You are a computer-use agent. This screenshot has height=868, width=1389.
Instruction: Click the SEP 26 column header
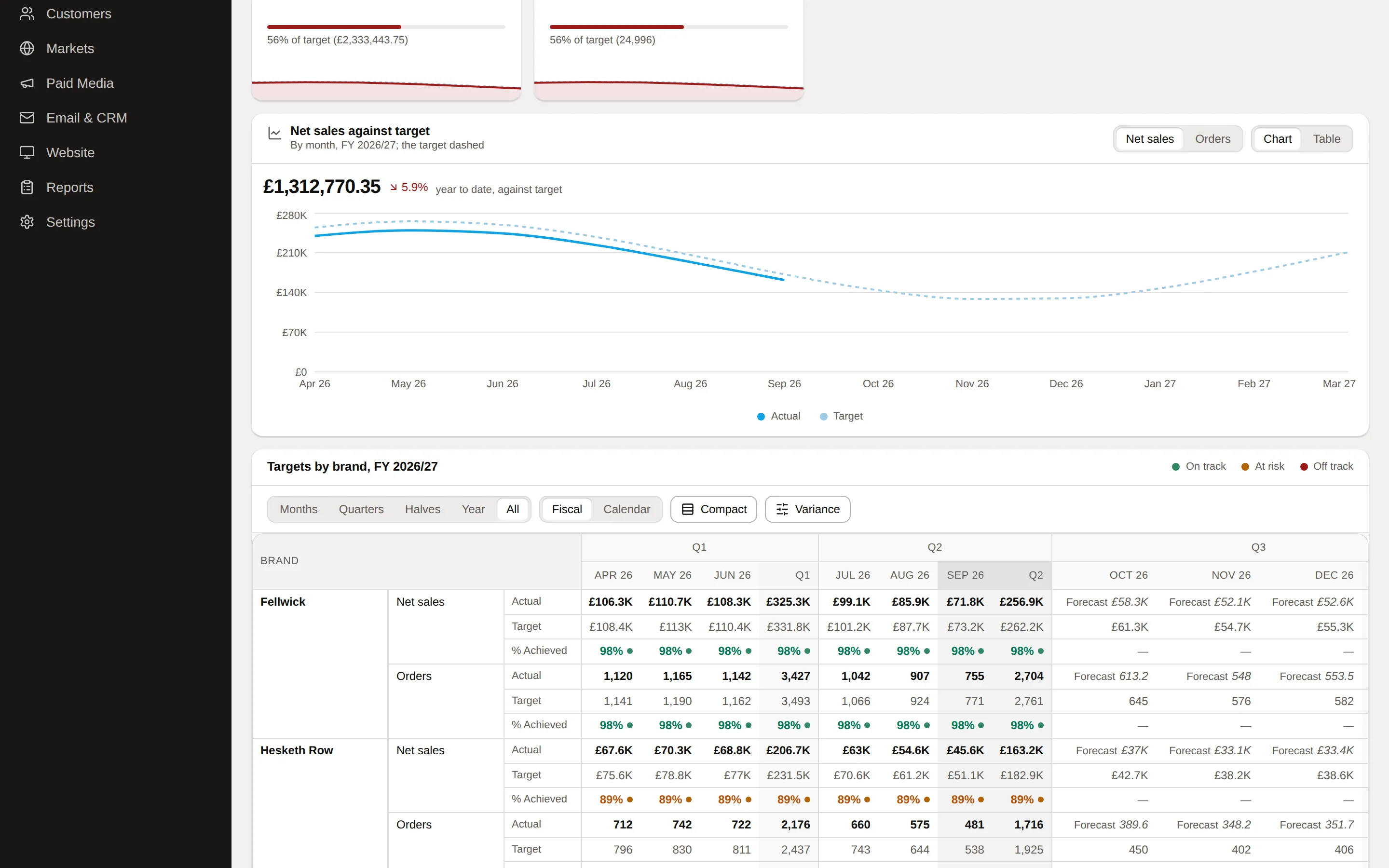point(965,575)
